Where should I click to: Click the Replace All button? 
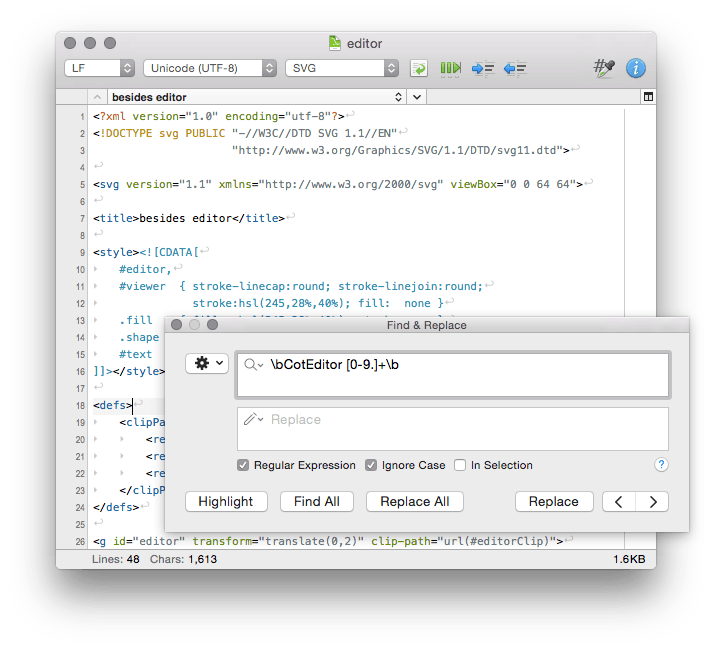pyautogui.click(x=415, y=501)
